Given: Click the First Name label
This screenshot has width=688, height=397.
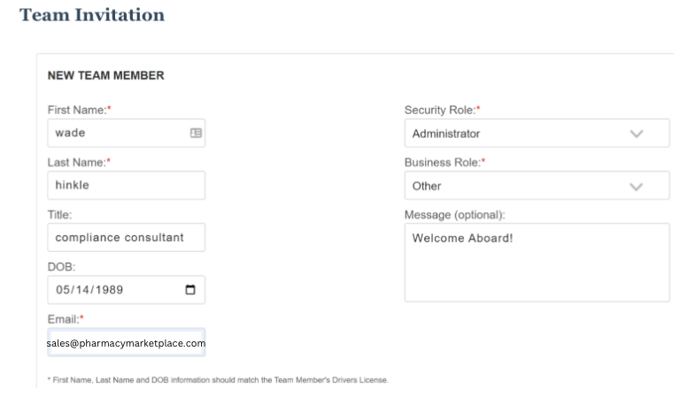Looking at the screenshot, I should (79, 110).
